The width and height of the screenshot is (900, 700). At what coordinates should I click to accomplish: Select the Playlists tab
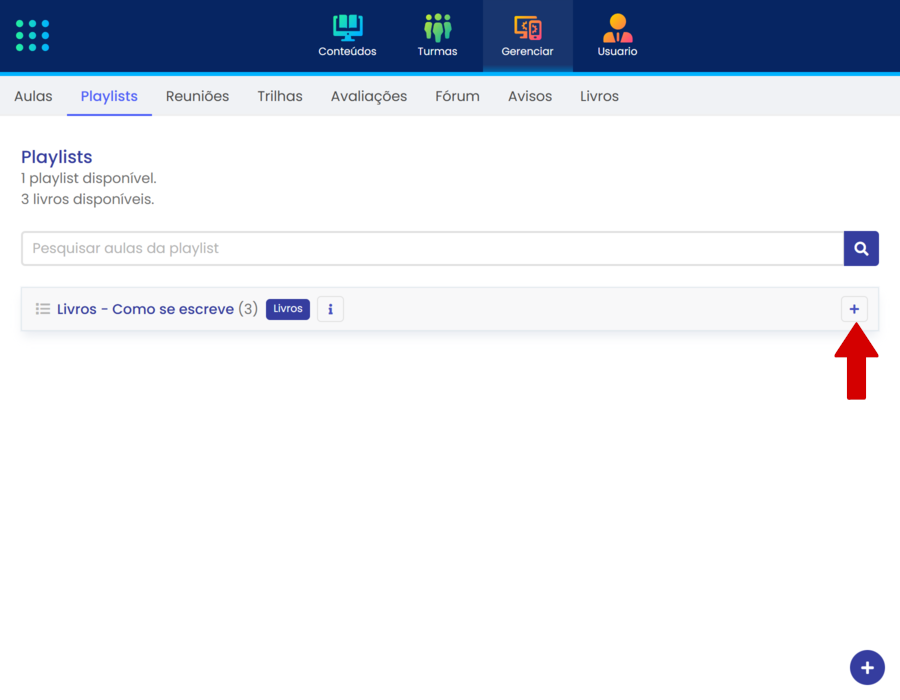click(x=109, y=96)
